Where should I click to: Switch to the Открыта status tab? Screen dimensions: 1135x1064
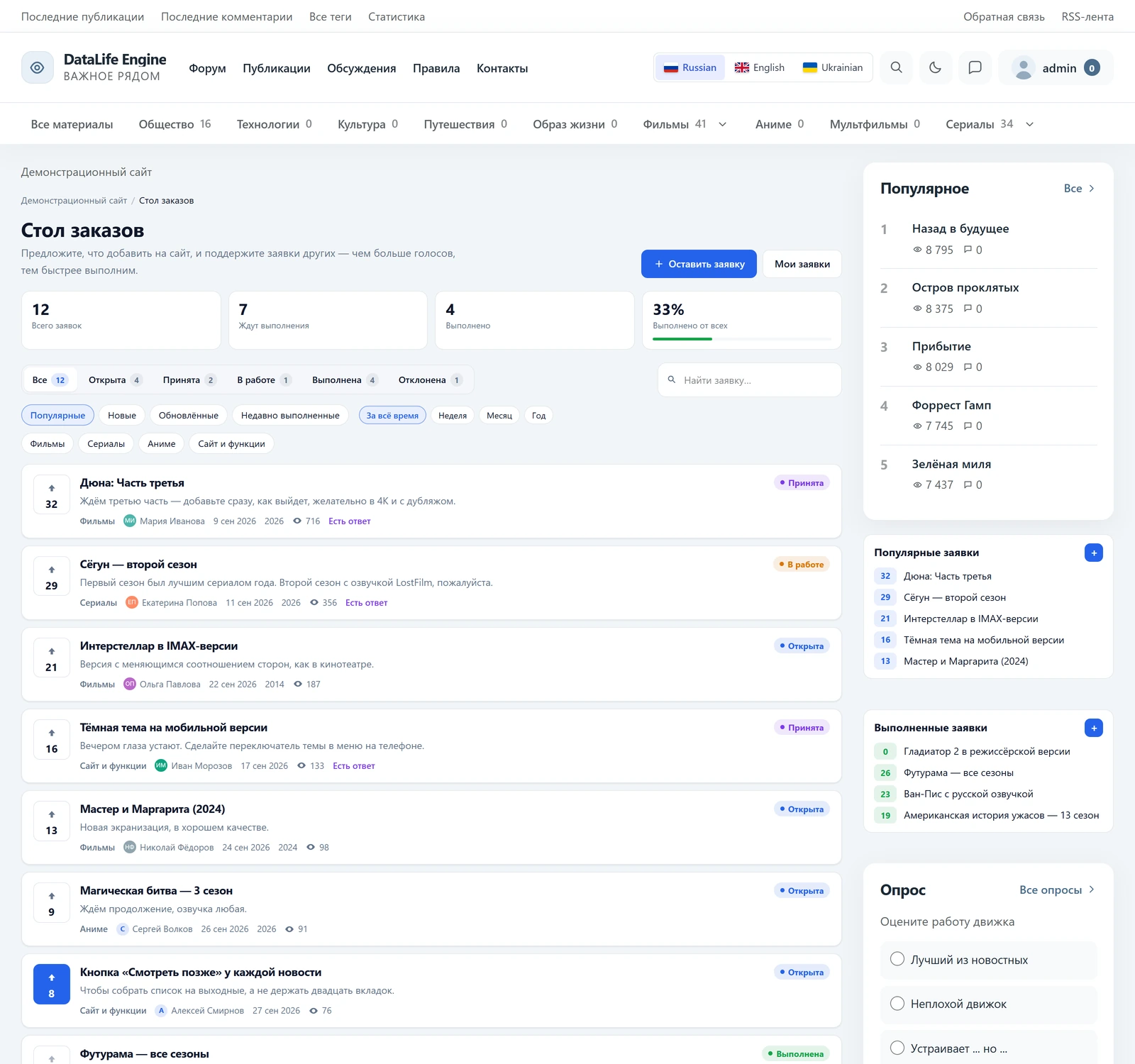115,379
